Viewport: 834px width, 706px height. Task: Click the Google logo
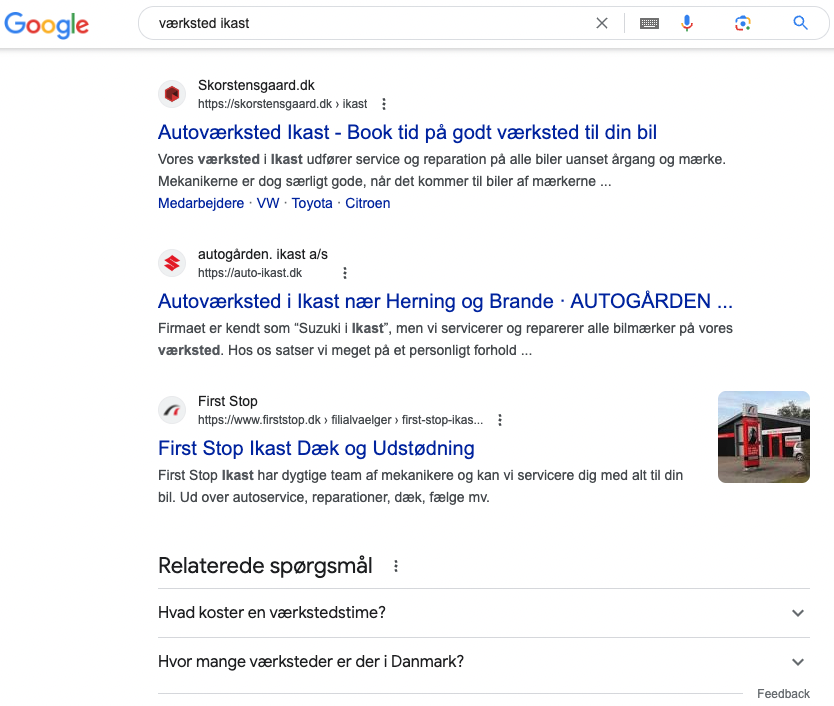46,24
